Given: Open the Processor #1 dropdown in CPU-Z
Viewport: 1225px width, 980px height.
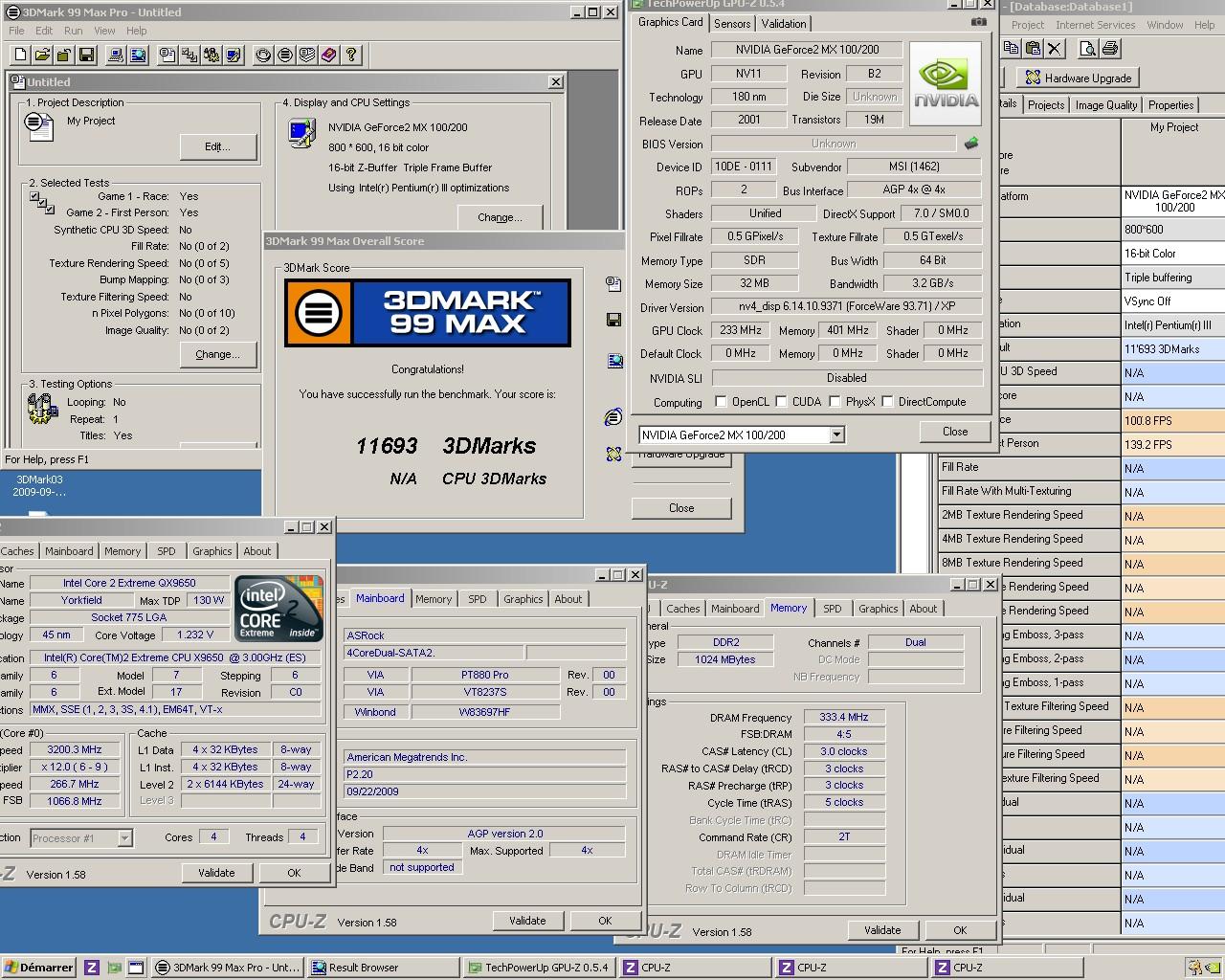Looking at the screenshot, I should pyautogui.click(x=124, y=838).
